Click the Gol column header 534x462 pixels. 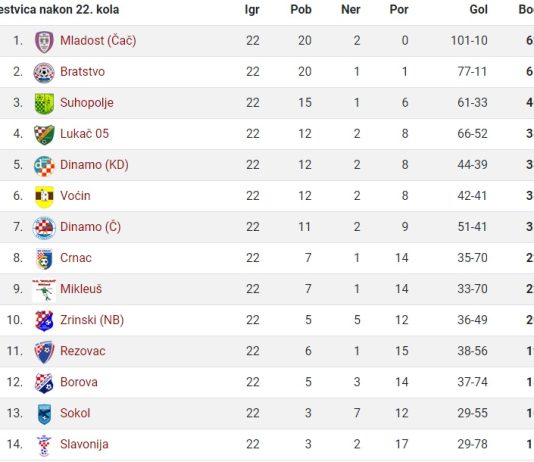coord(478,10)
